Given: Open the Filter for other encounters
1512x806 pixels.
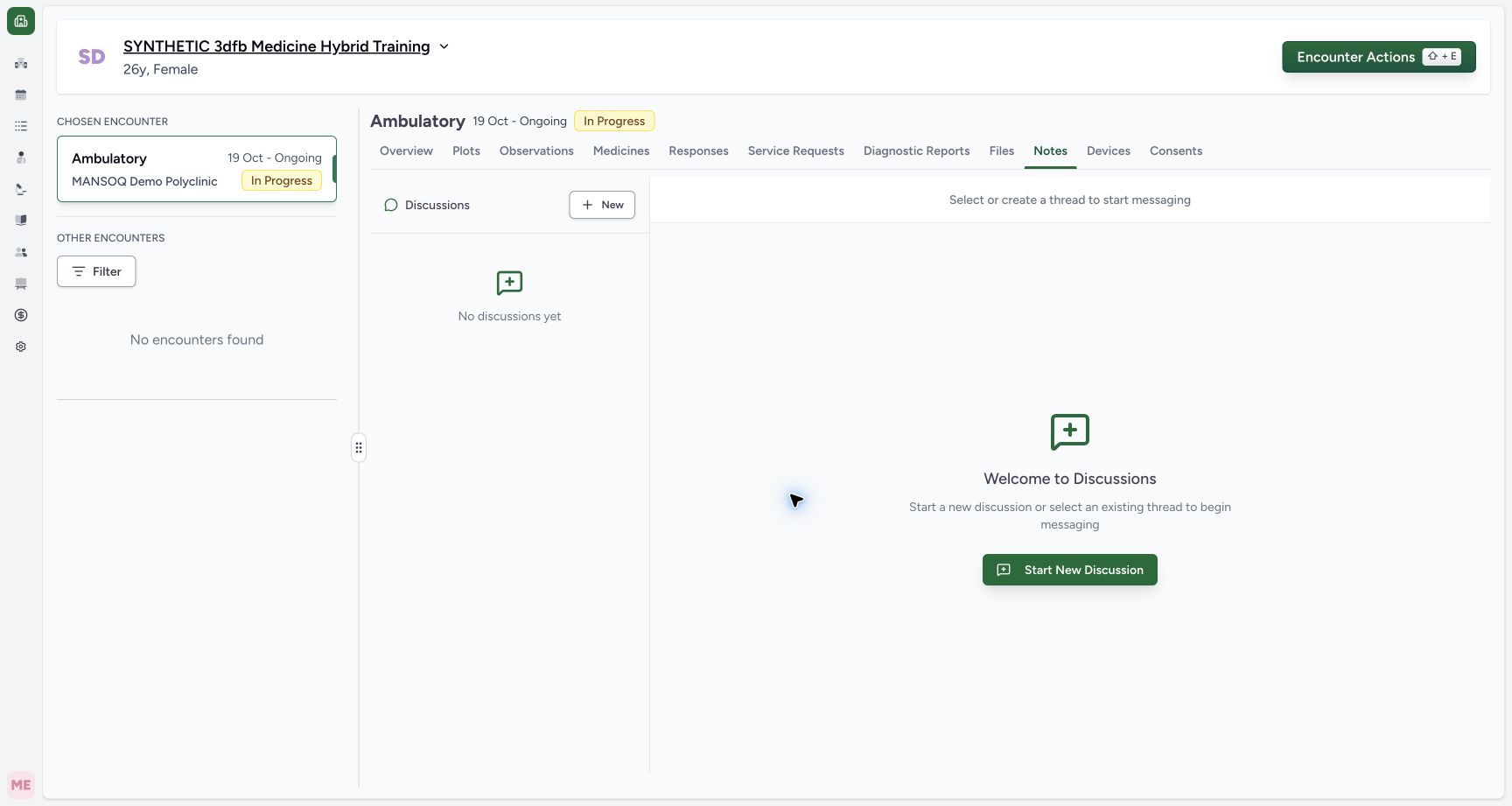Looking at the screenshot, I should (96, 271).
